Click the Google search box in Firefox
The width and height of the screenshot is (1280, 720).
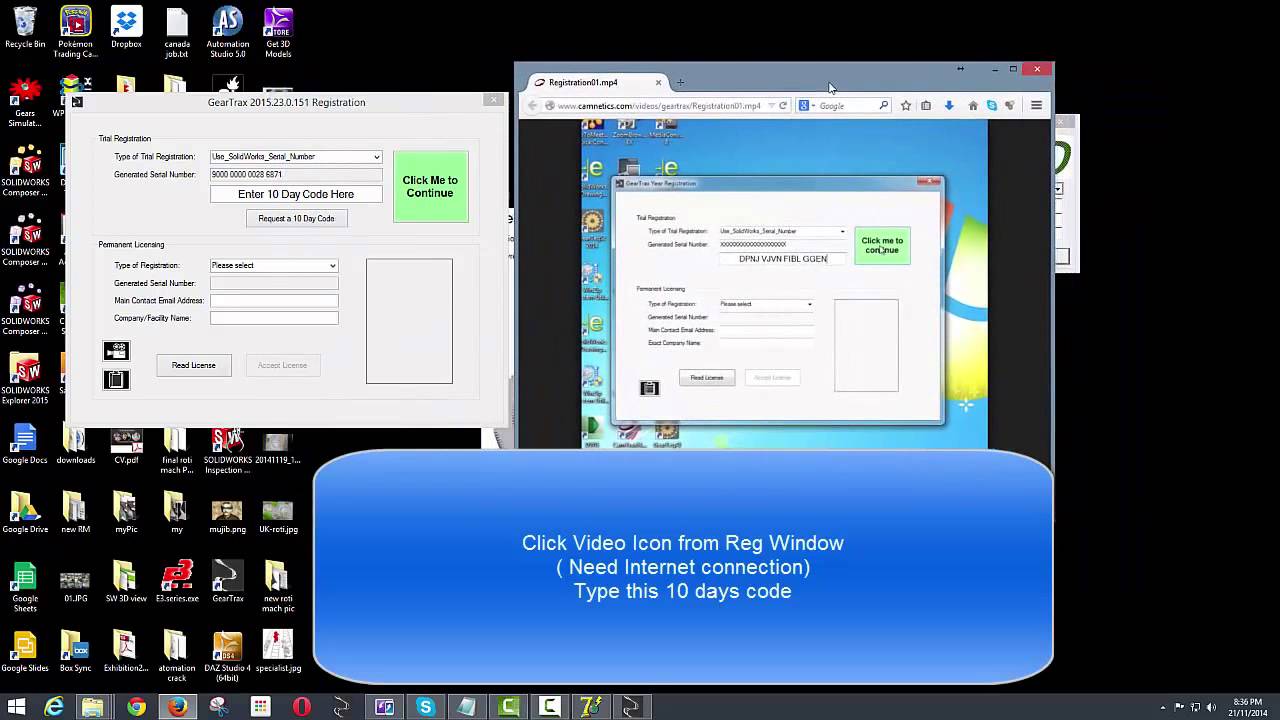[845, 105]
